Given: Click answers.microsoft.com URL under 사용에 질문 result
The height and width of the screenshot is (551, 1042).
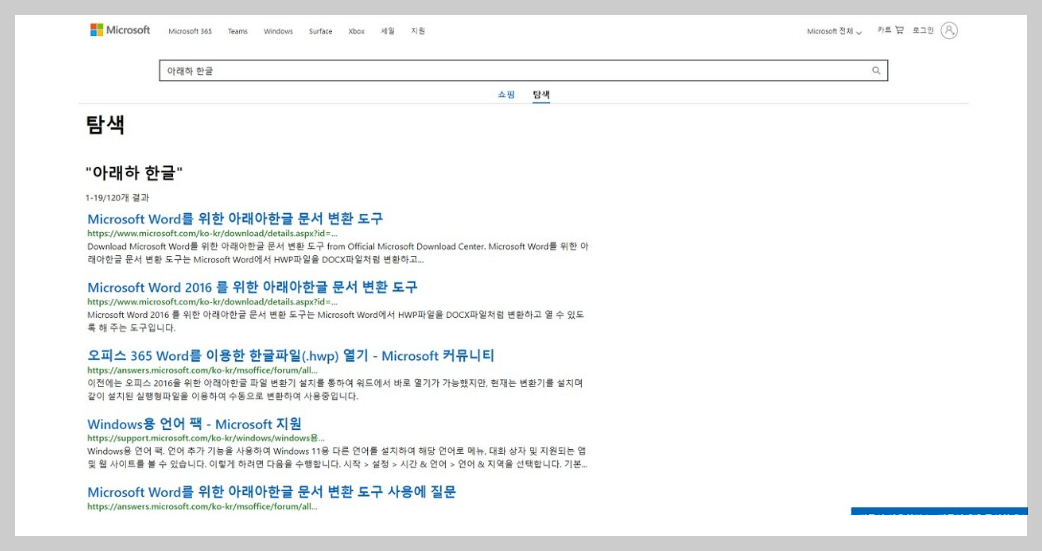Looking at the screenshot, I should coord(202,506).
